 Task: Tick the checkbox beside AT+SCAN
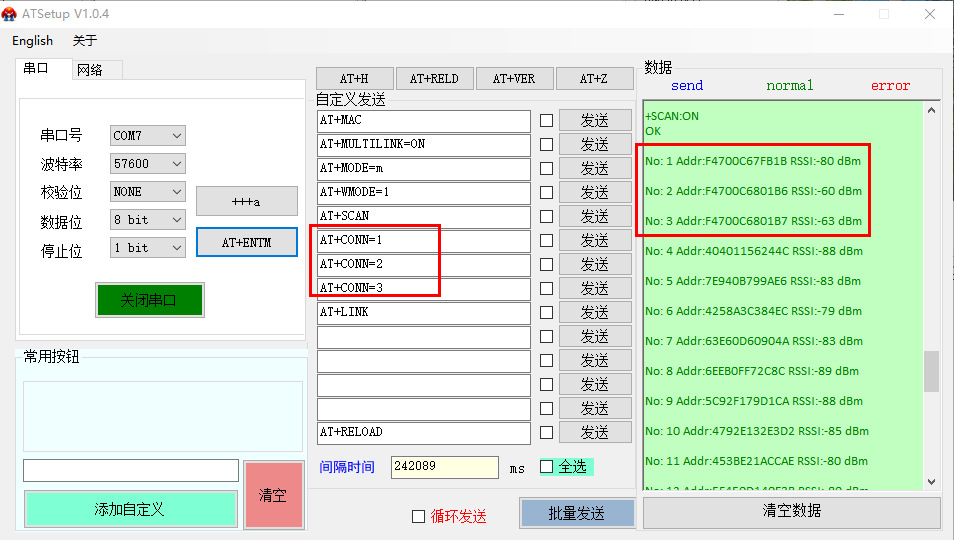pos(546,216)
